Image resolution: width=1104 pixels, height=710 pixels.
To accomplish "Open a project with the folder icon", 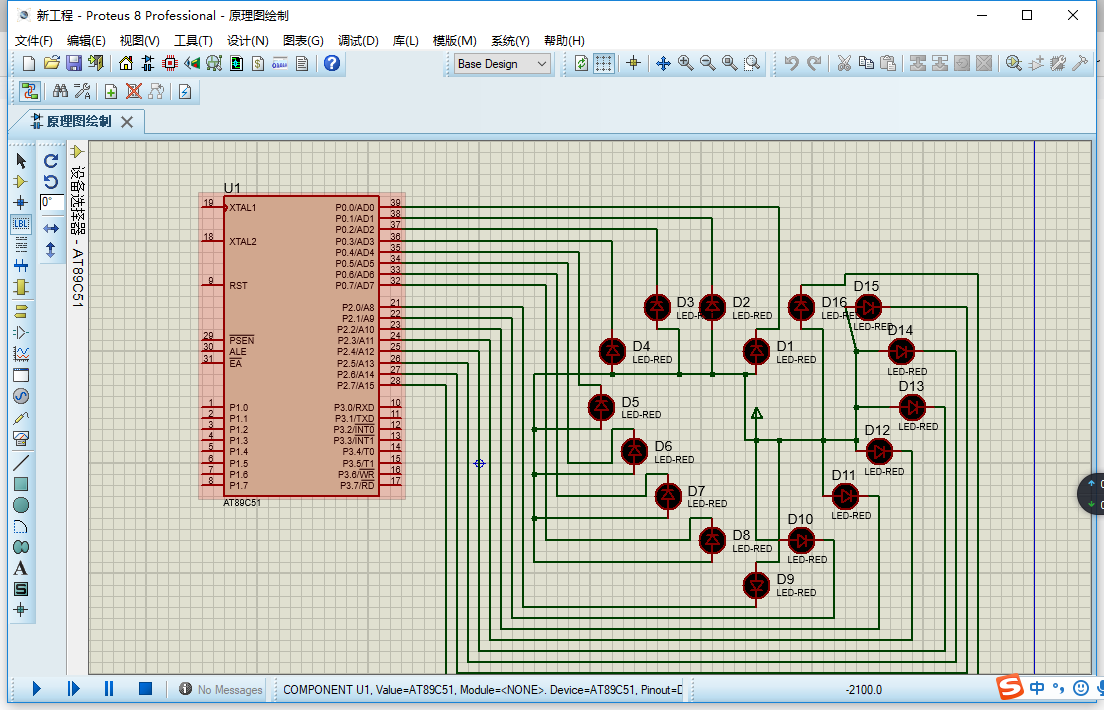I will (x=51, y=63).
